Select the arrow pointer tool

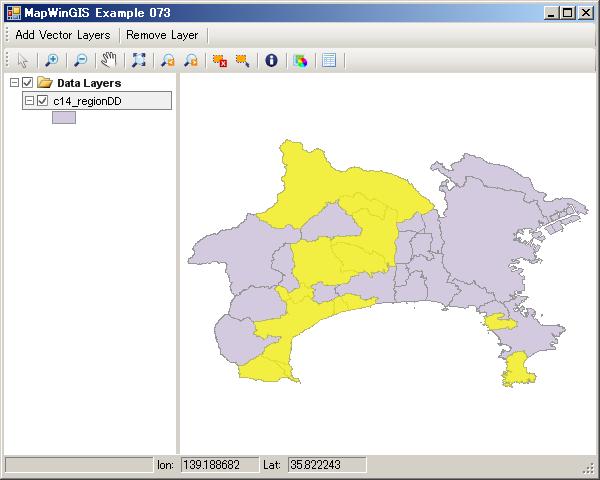coord(23,60)
